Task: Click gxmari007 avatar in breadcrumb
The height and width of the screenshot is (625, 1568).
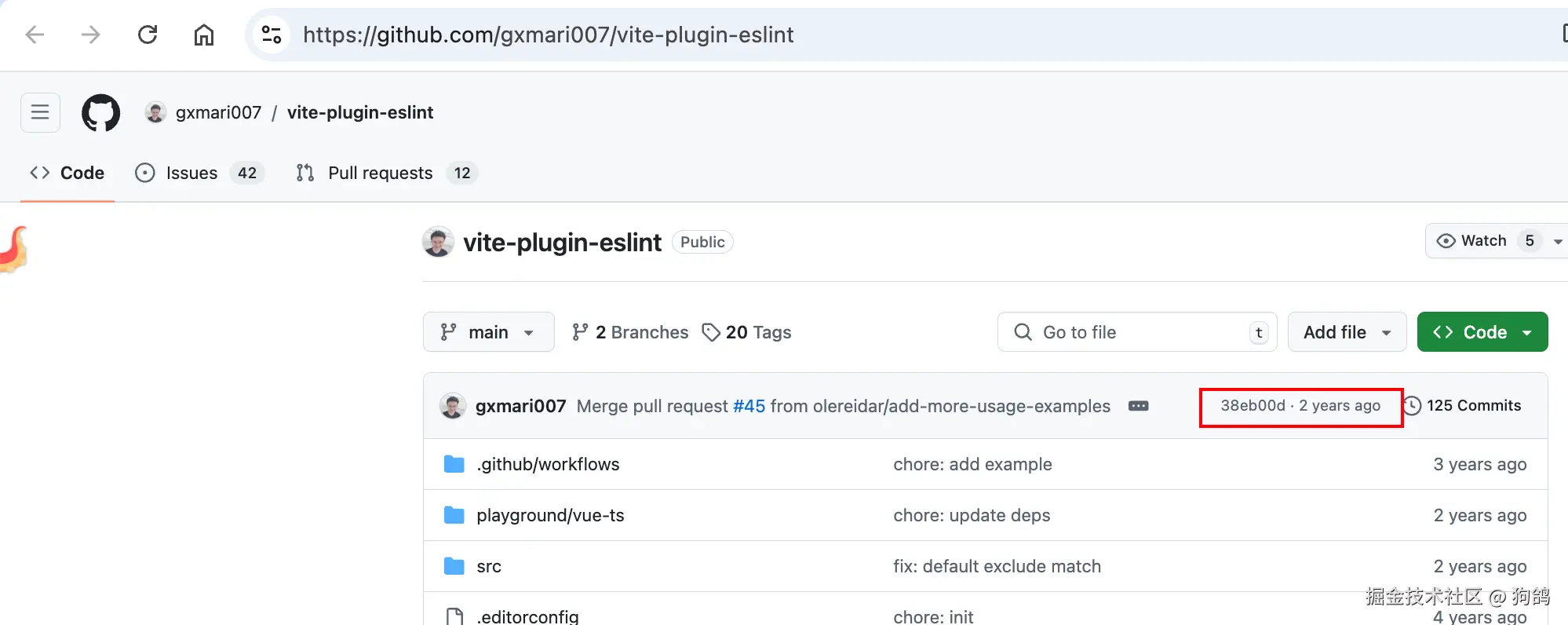Action: coord(155,112)
